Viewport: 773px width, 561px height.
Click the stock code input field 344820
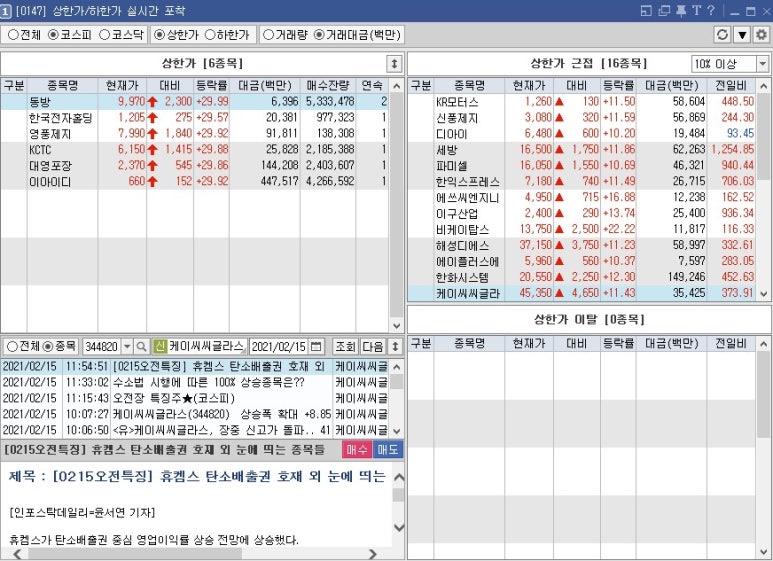pyautogui.click(x=102, y=347)
